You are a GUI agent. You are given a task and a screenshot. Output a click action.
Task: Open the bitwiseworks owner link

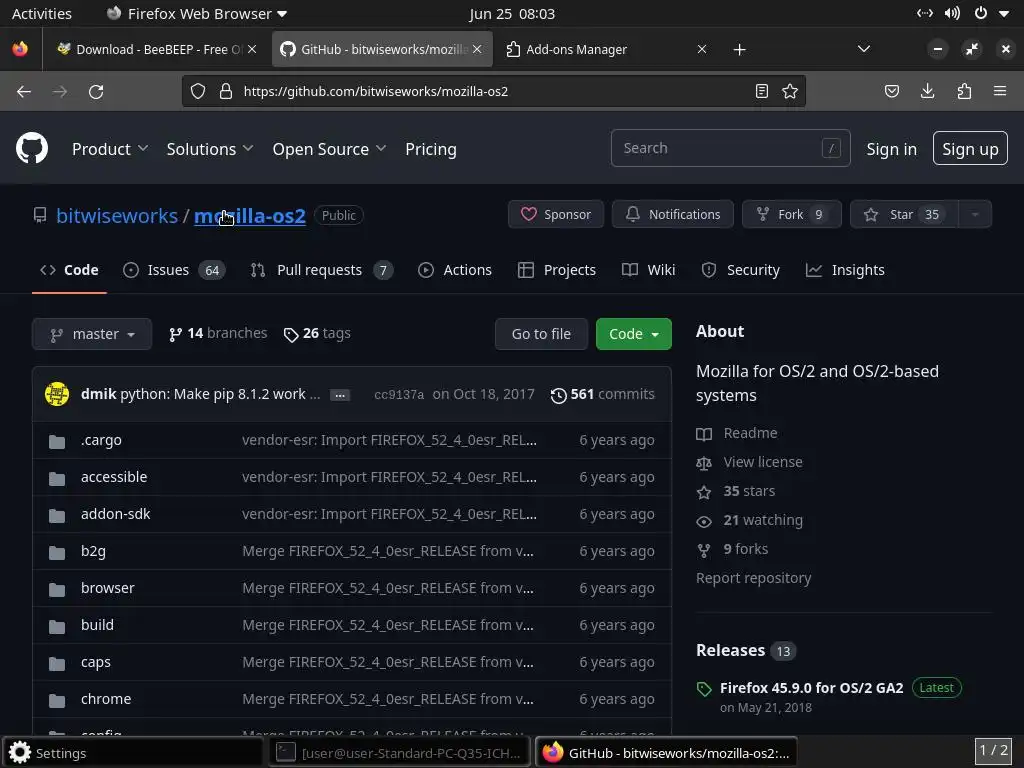coord(117,216)
